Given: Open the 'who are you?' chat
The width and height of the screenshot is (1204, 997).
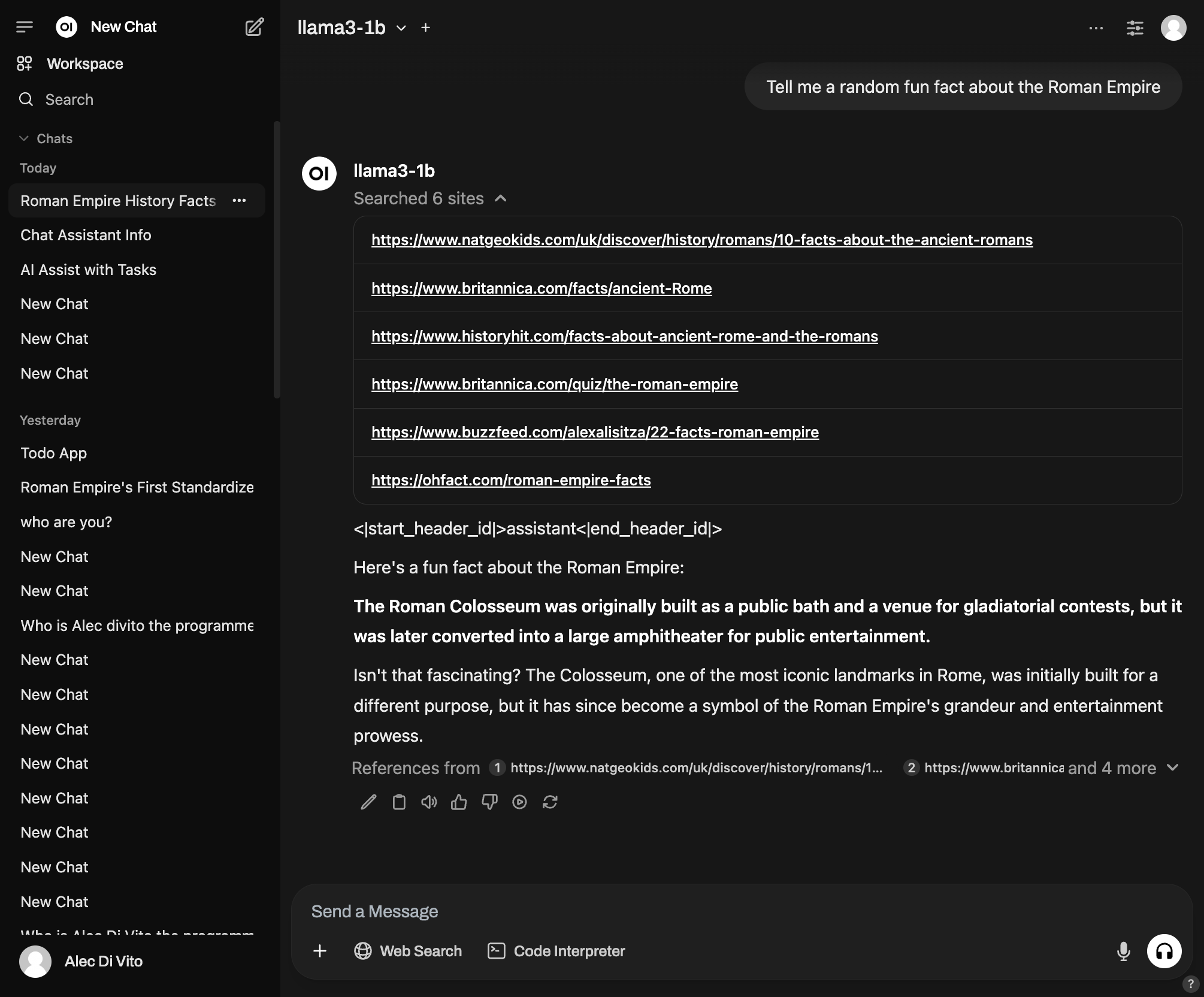Looking at the screenshot, I should [x=137, y=522].
